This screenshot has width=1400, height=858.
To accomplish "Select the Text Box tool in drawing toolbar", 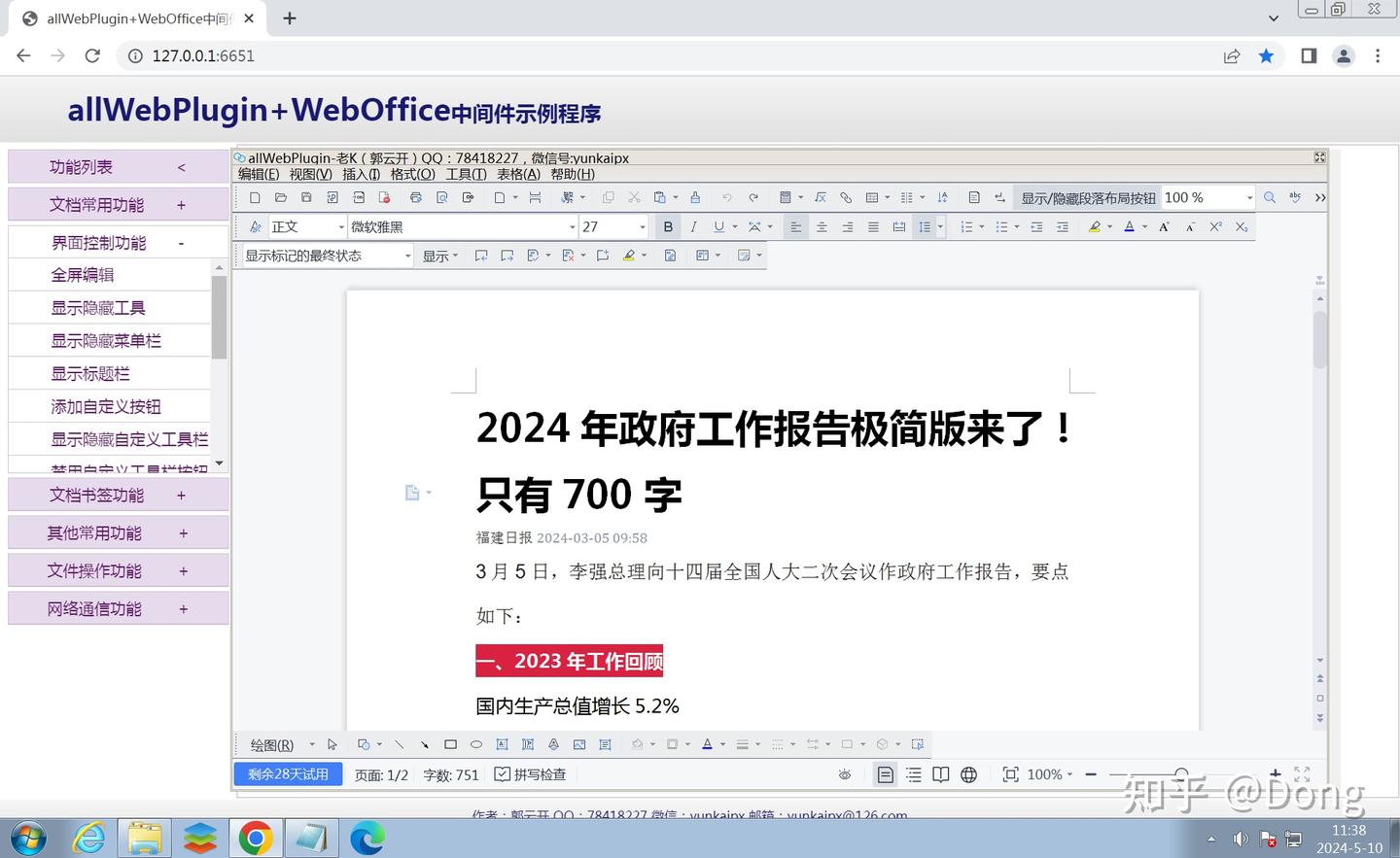I will [502, 743].
